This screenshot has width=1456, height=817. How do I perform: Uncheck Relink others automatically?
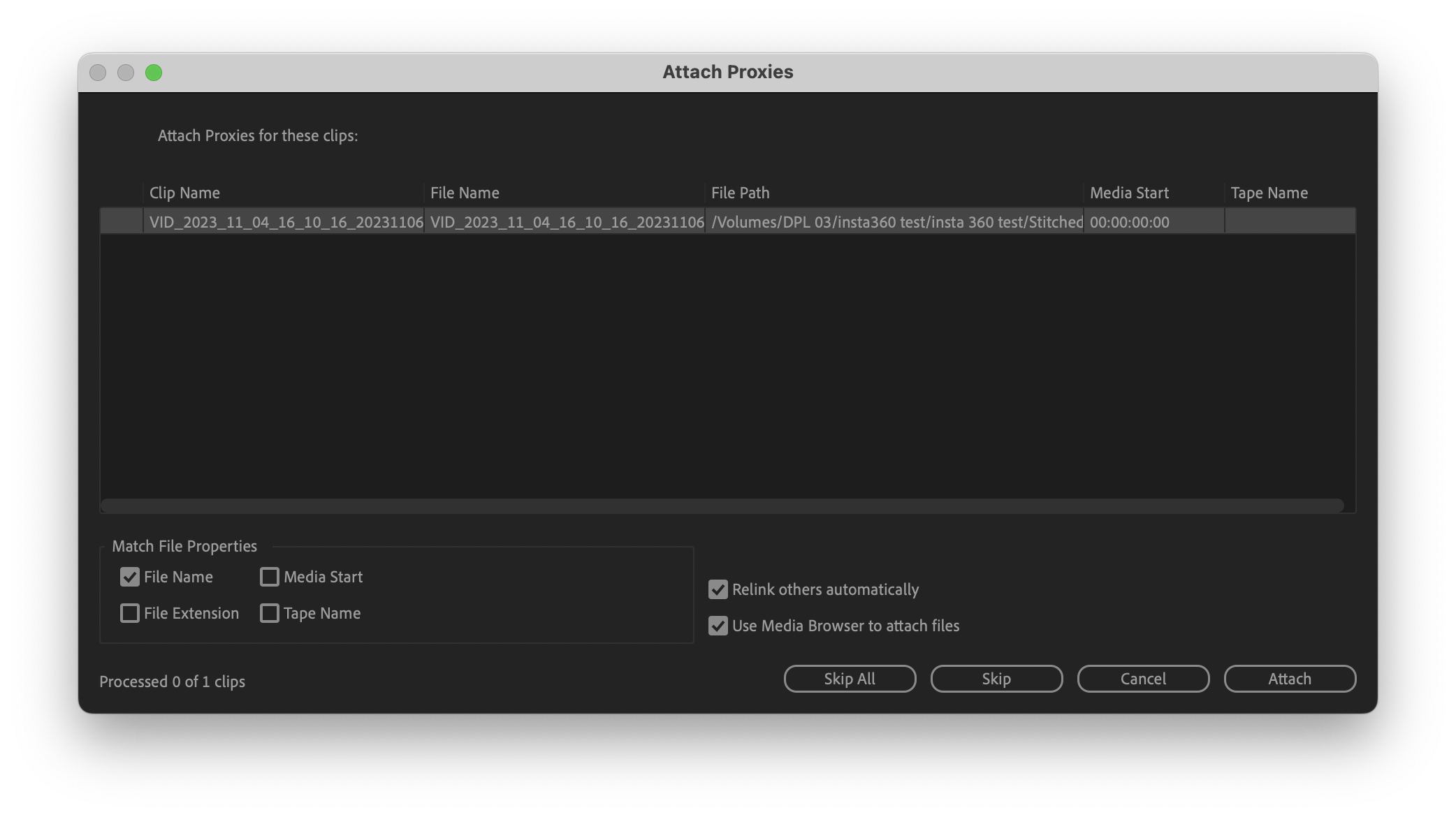718,589
